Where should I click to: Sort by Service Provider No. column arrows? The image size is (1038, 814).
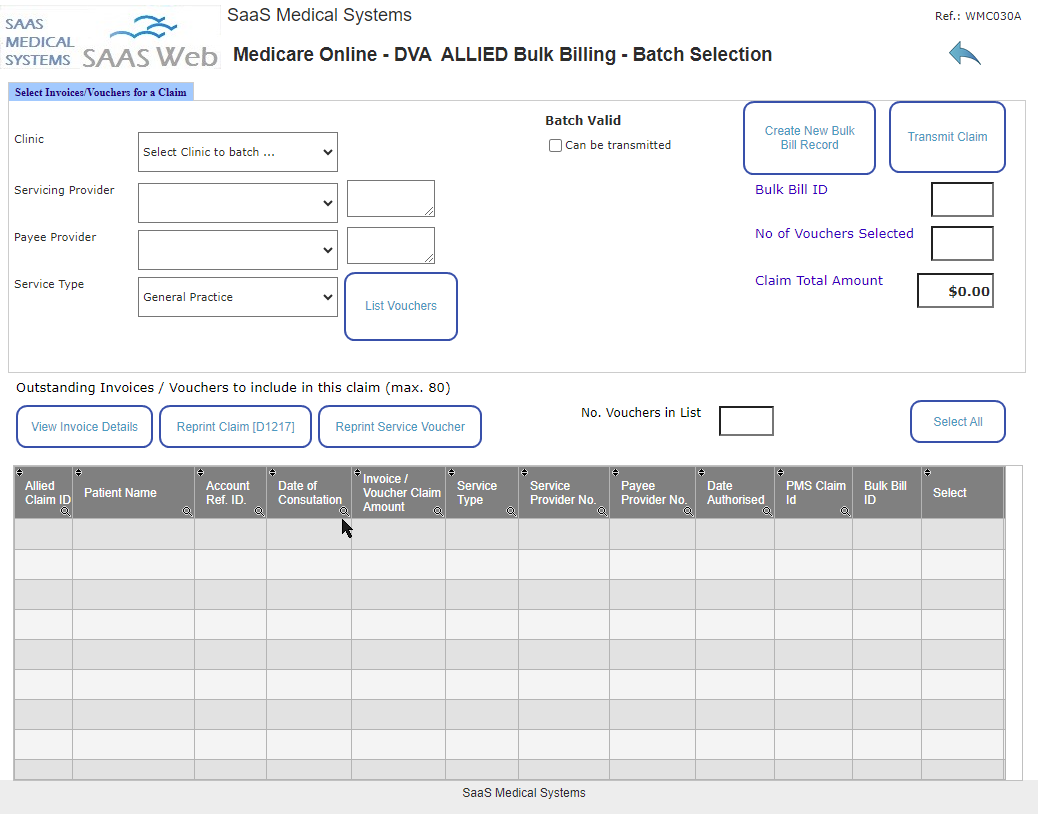coord(524,473)
